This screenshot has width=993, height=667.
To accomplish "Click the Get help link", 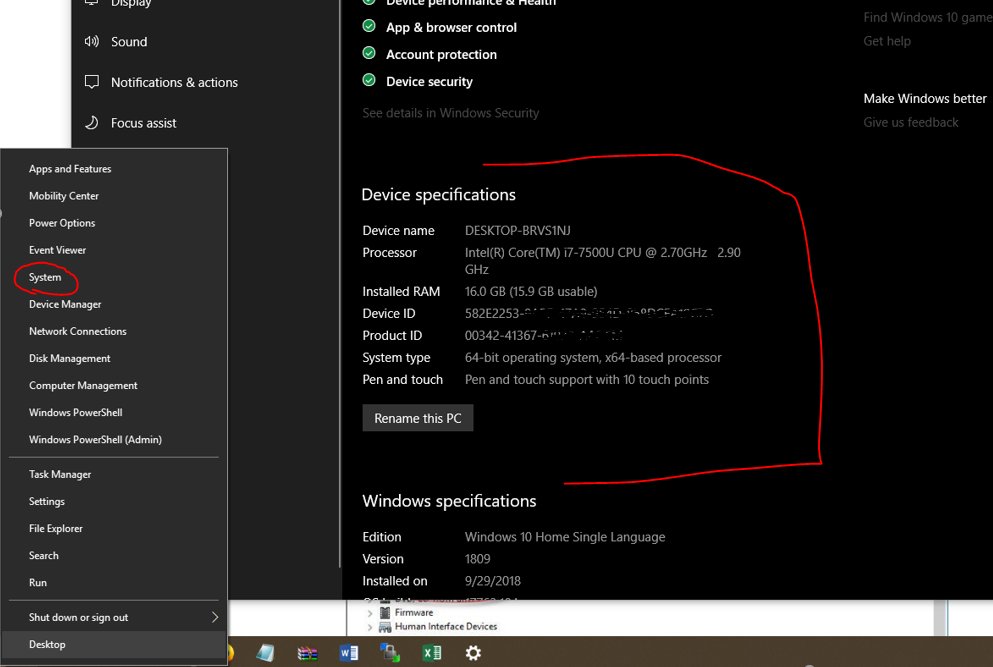I will point(887,41).
